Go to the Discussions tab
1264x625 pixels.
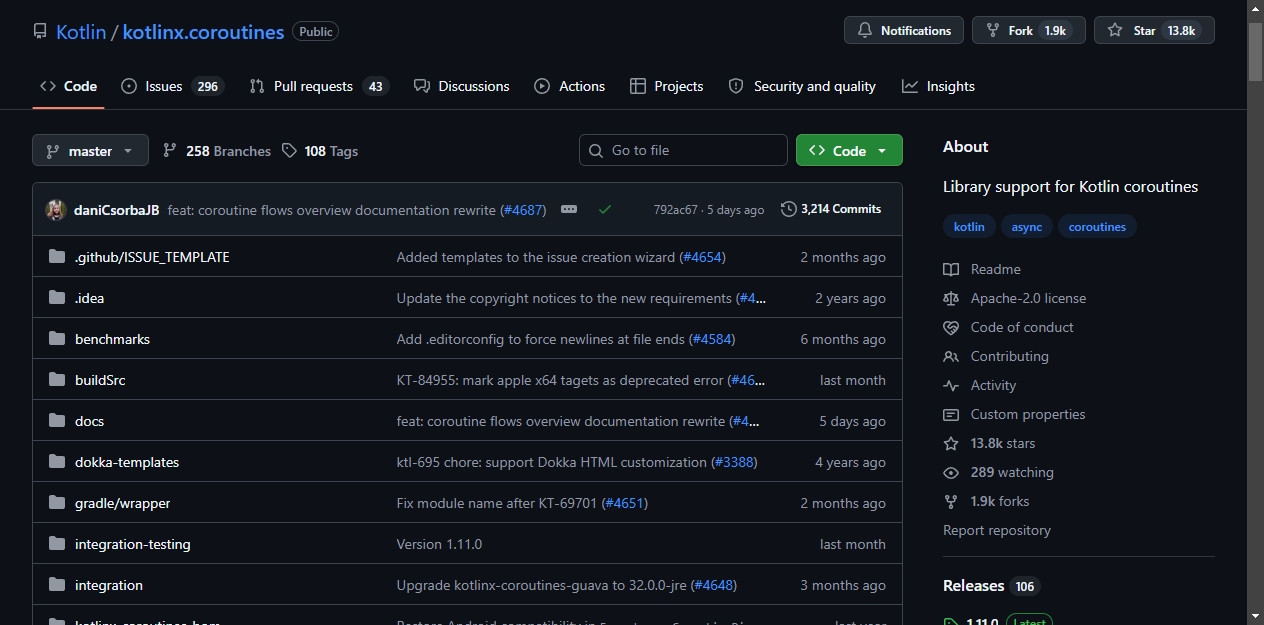point(461,86)
